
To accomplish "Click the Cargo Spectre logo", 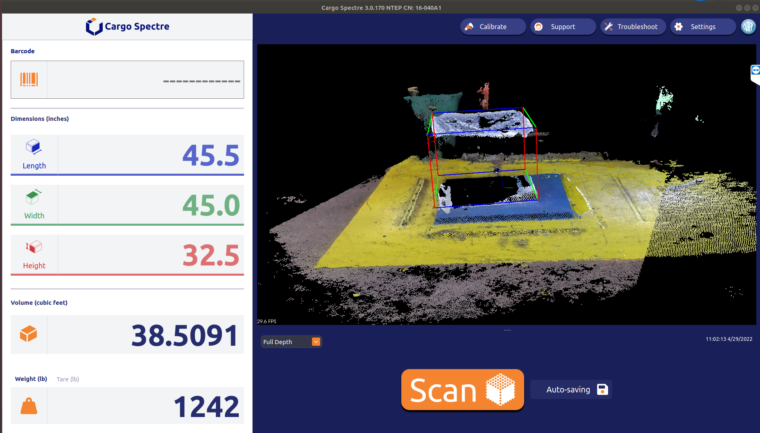I will [127, 27].
